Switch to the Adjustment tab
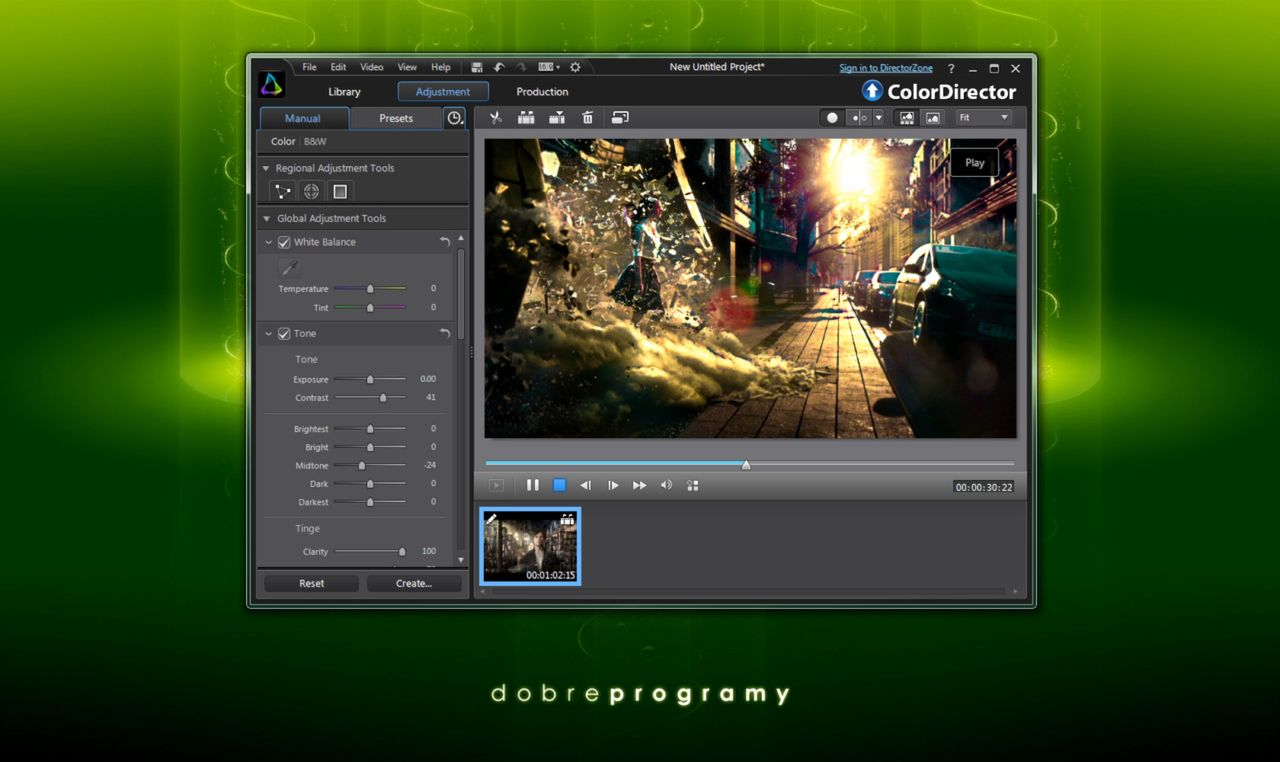Viewport: 1280px width, 762px height. [443, 92]
